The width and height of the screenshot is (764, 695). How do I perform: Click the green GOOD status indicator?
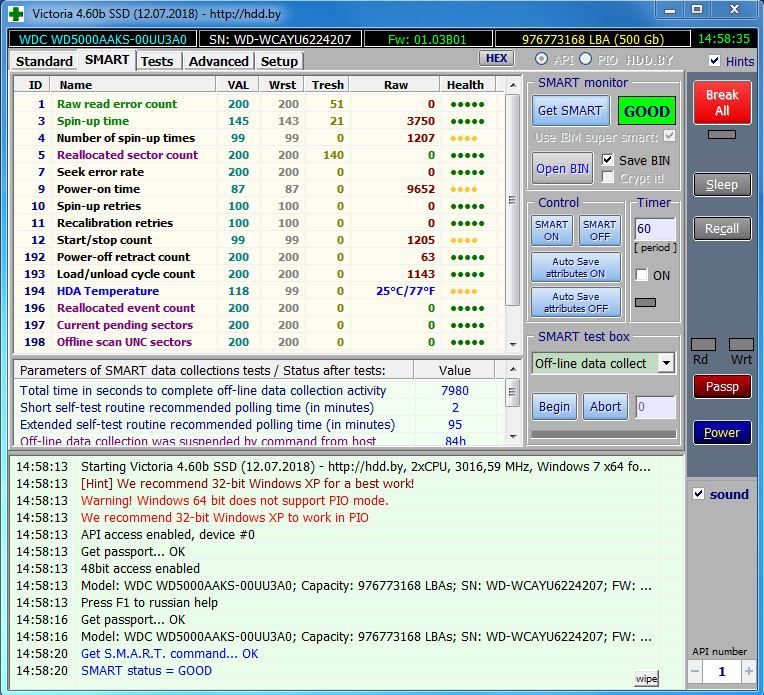click(647, 111)
